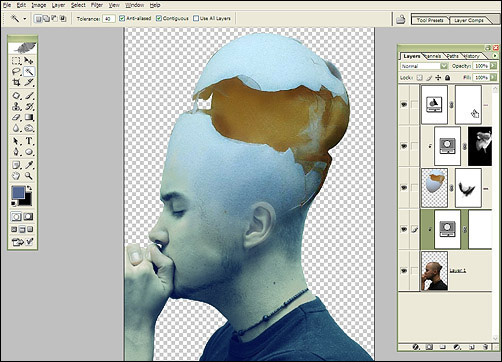This screenshot has height=362, width=502.
Task: Open the Layer menu
Action: (58, 5)
